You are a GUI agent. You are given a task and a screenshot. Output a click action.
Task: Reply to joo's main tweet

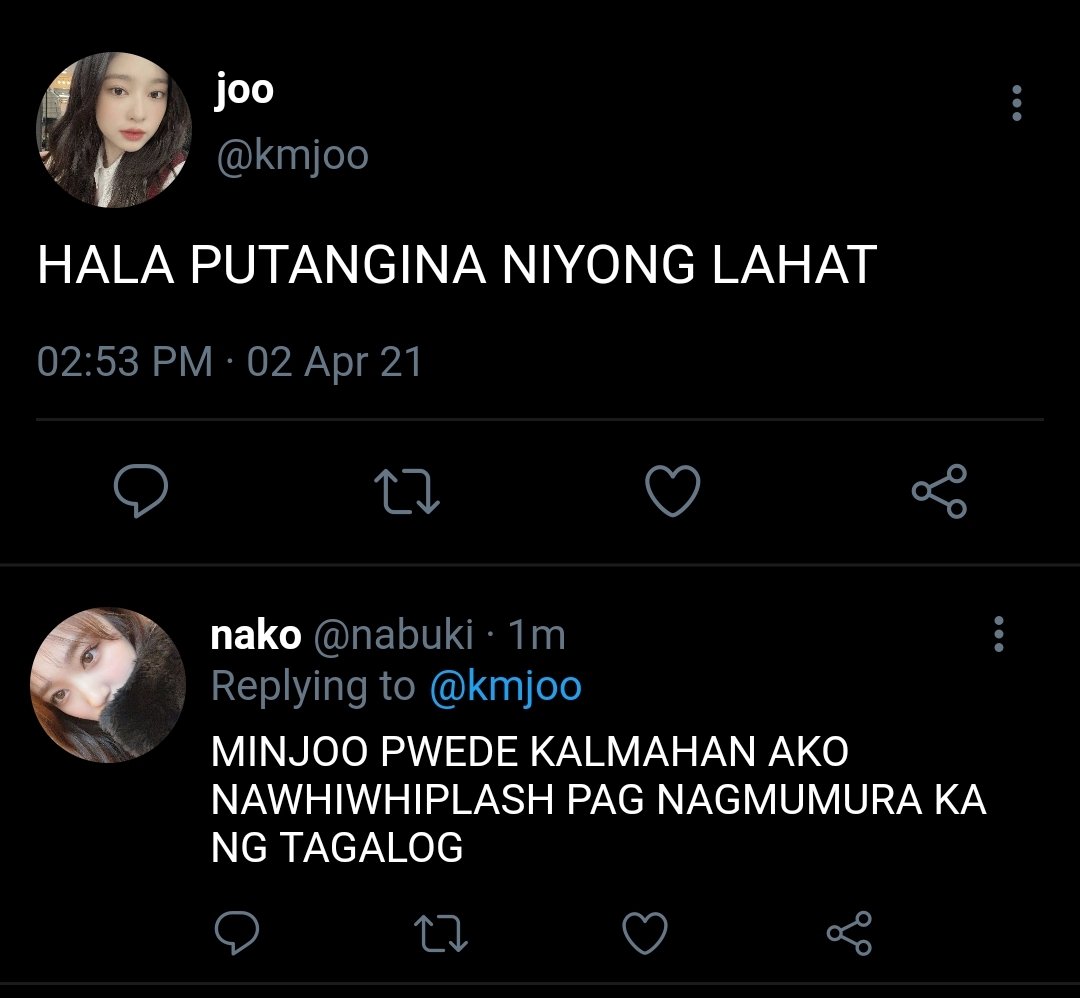pos(141,490)
